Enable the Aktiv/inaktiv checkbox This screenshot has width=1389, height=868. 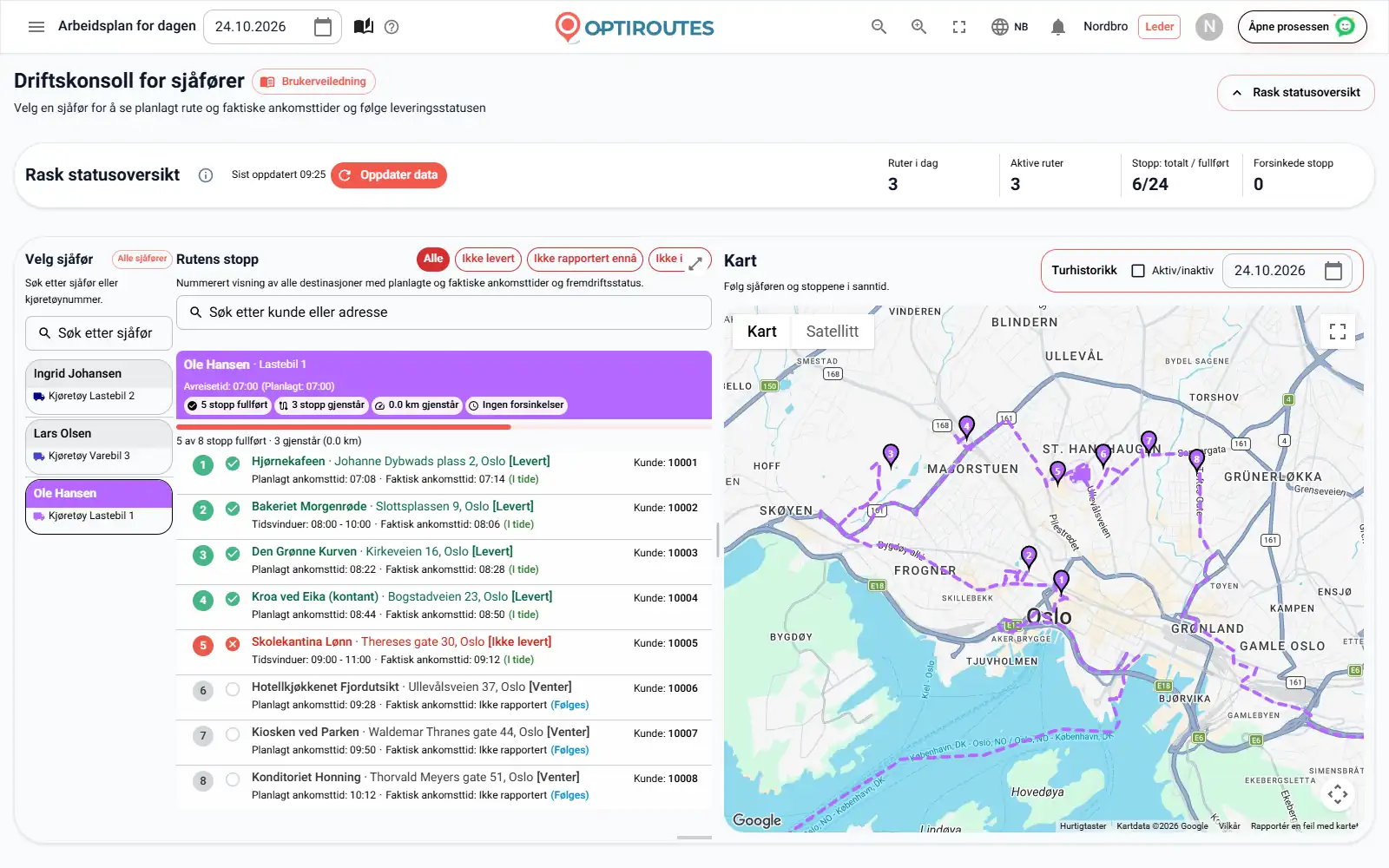(1138, 271)
